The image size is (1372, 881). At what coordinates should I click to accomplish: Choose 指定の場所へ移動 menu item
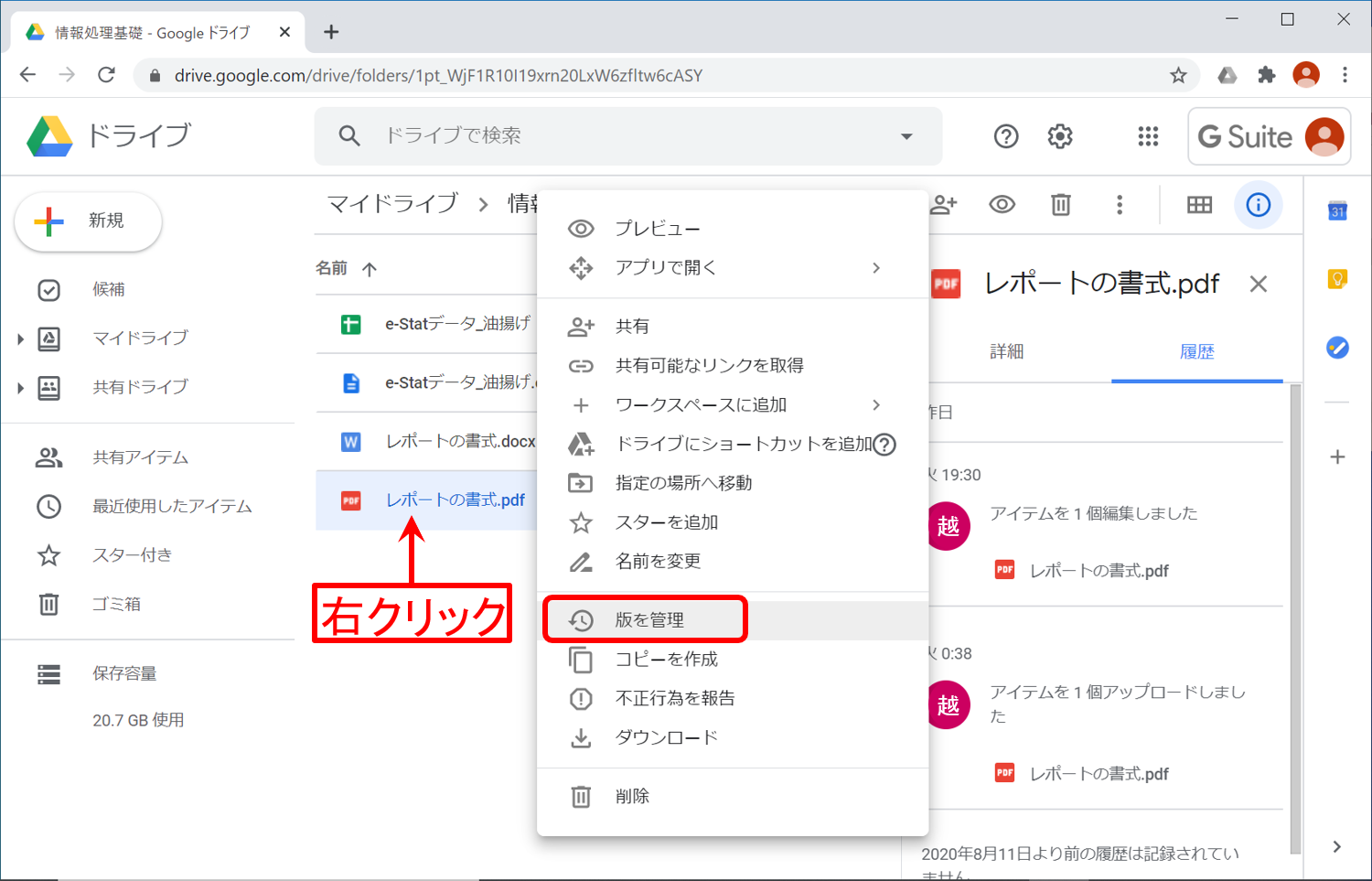[x=733, y=483]
